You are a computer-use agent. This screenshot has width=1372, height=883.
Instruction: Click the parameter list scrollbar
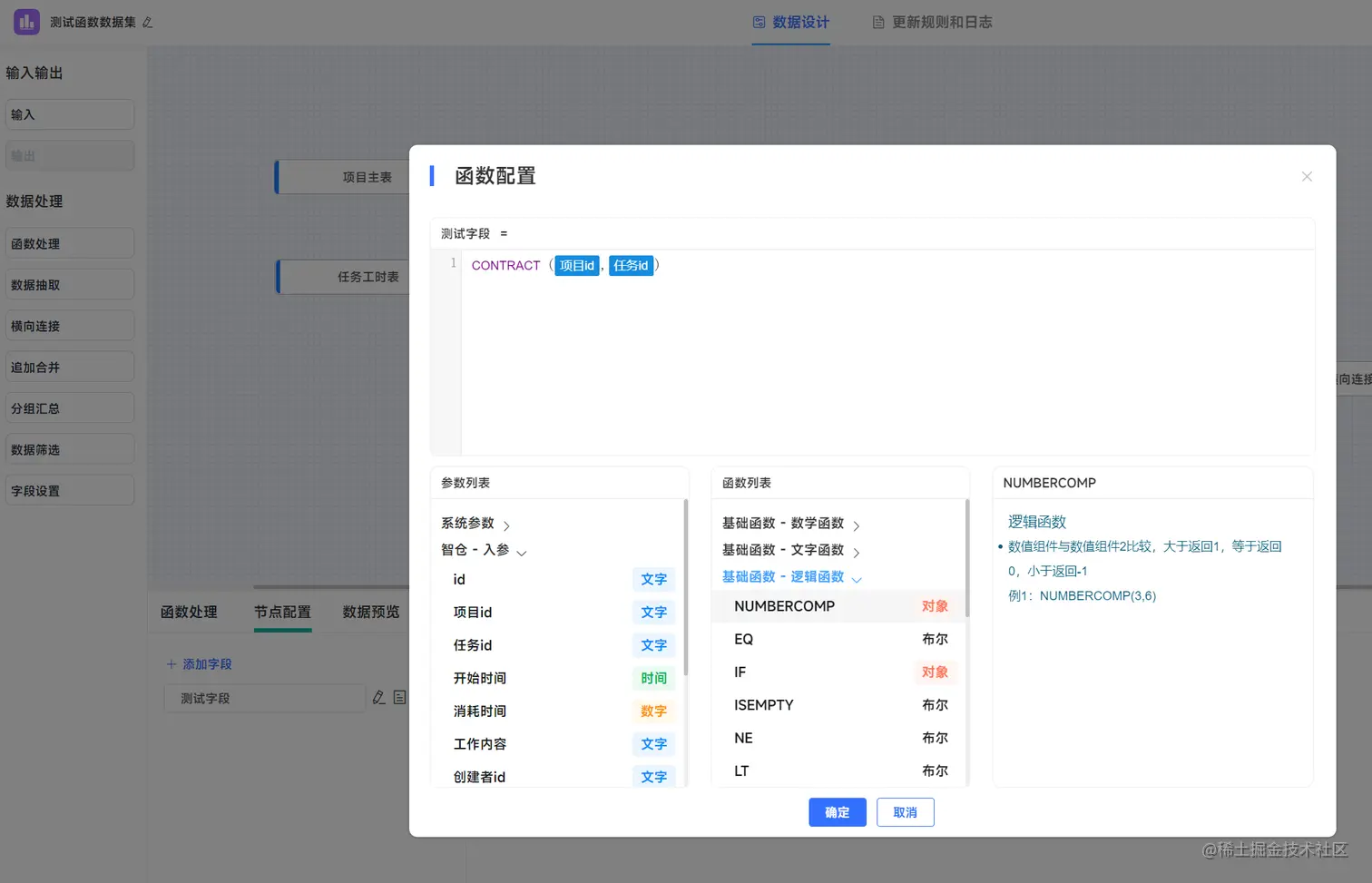[686, 587]
